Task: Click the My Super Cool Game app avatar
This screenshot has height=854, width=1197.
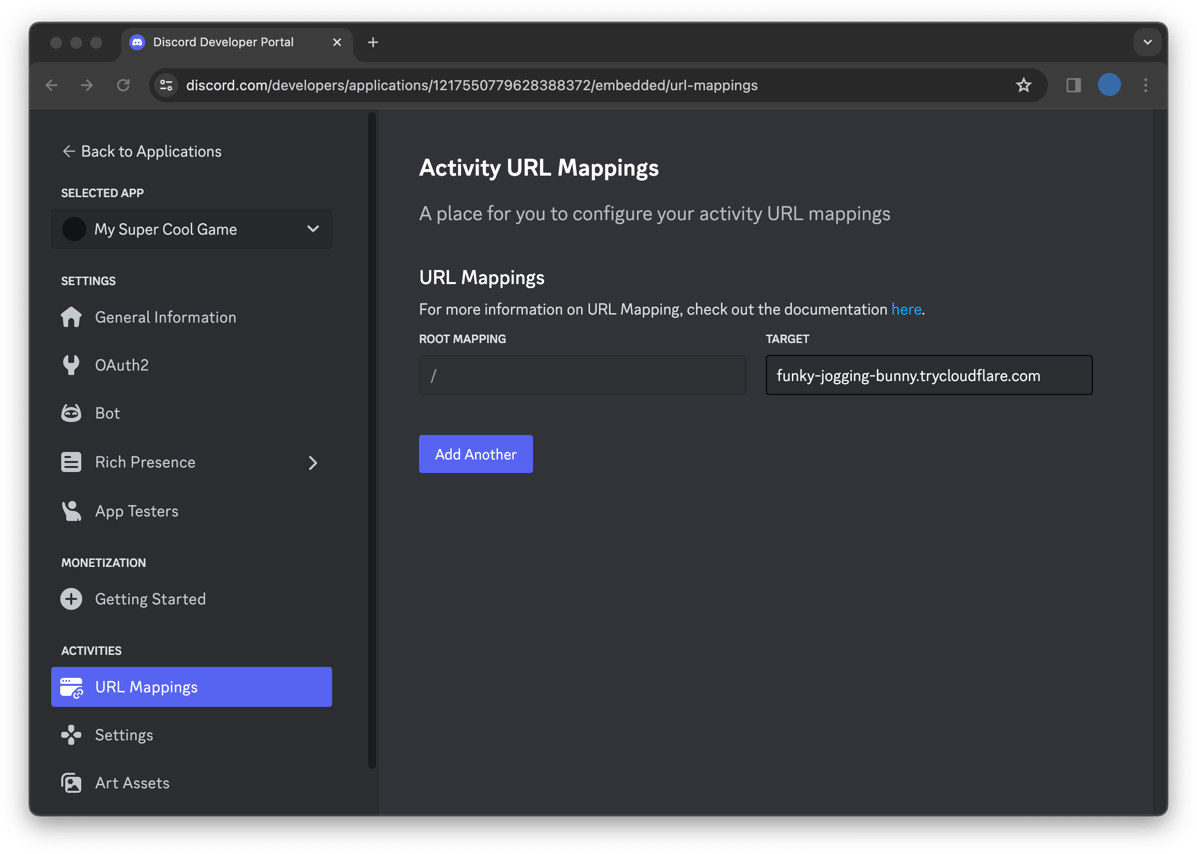Action: tap(74, 229)
